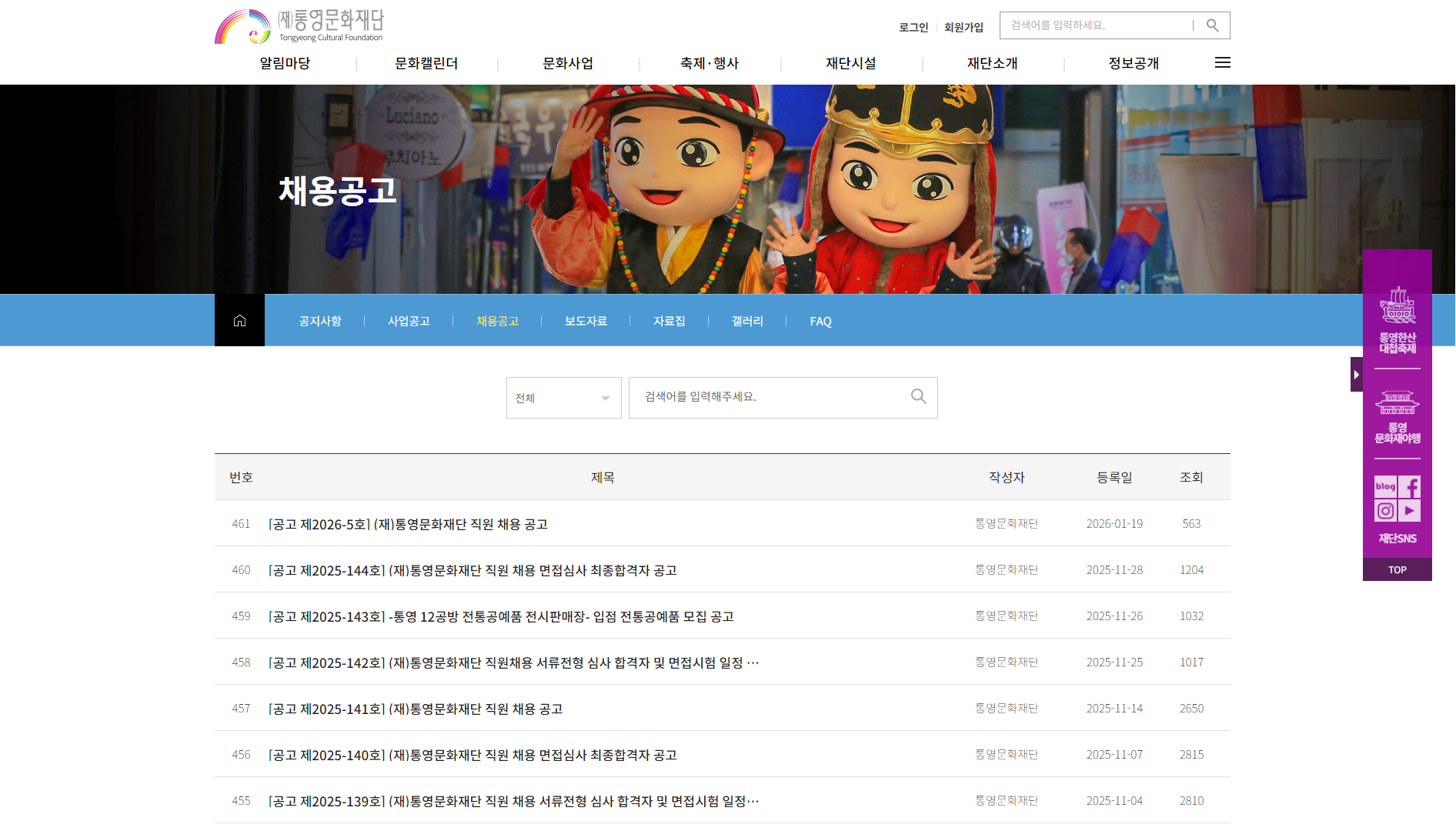This screenshot has width=1456, height=831.
Task: Click the TOP button on side panel
Action: point(1397,570)
